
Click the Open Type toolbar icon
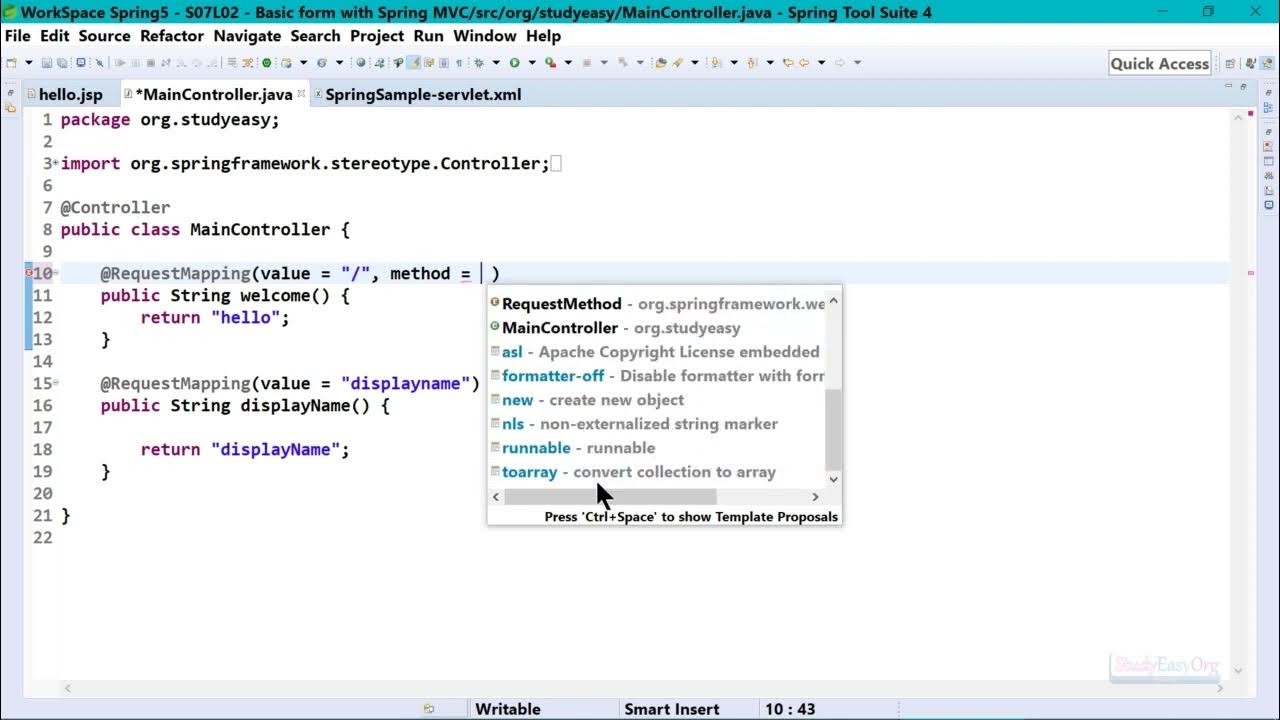click(x=660, y=63)
